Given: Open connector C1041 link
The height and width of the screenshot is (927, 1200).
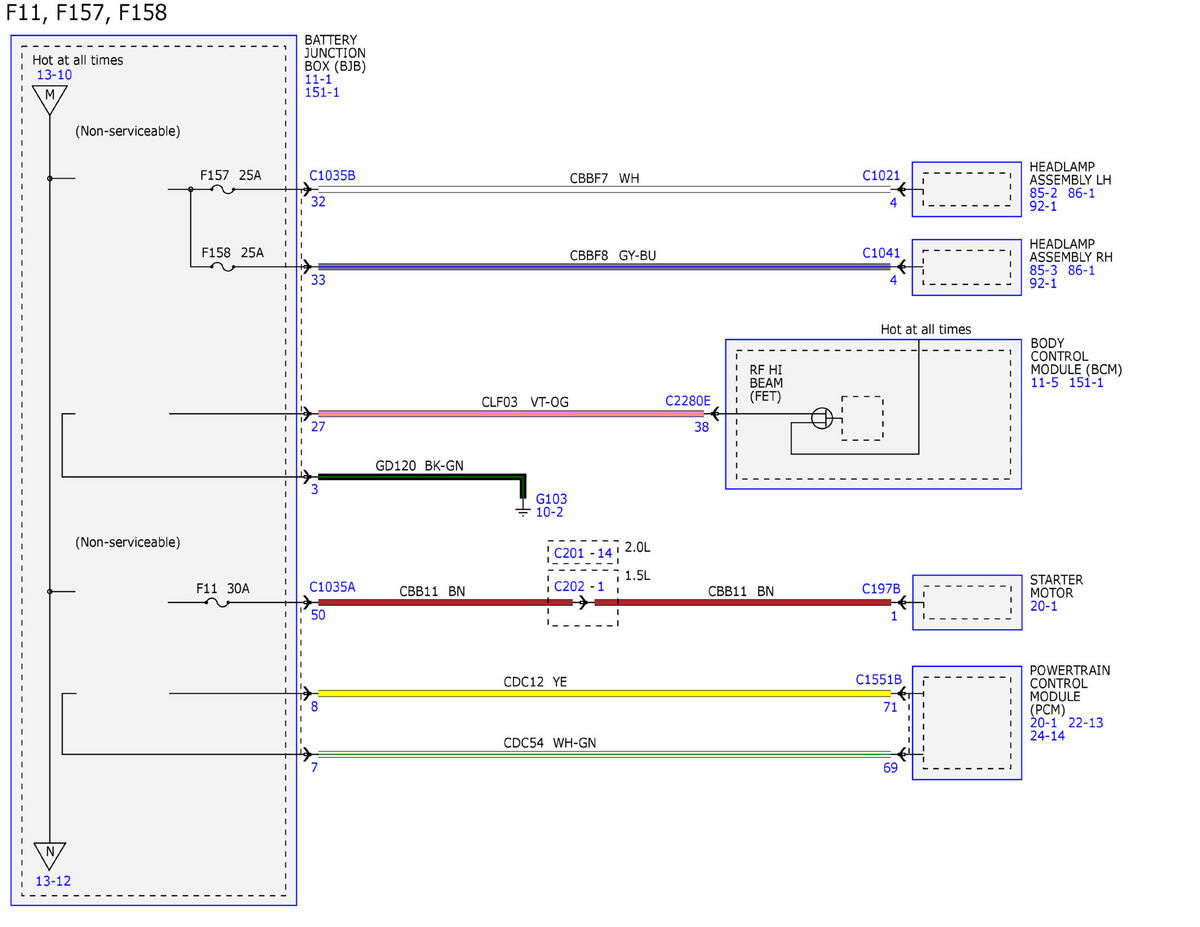Looking at the screenshot, I should [881, 254].
